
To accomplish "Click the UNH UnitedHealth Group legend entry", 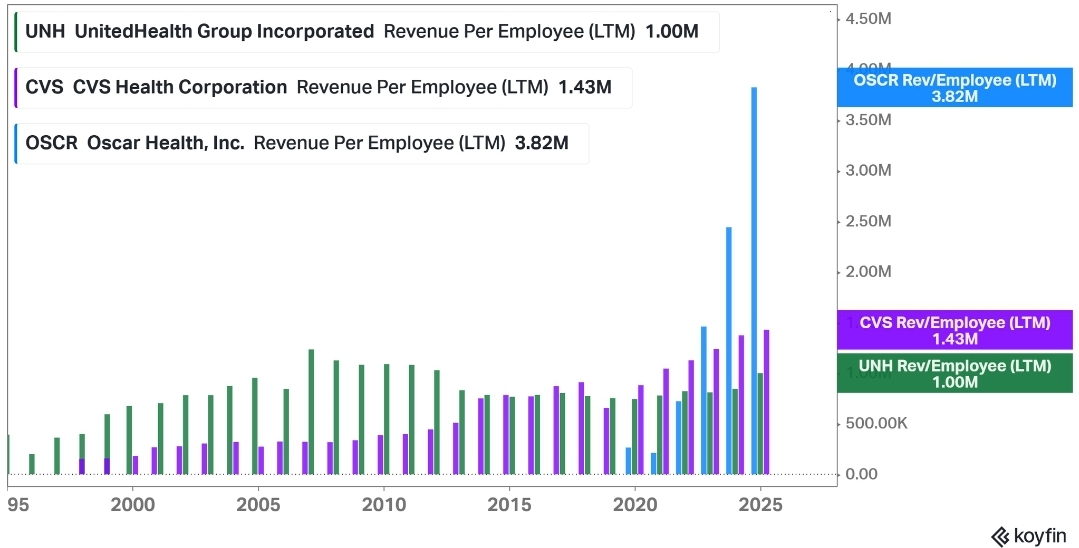I will 367,32.
